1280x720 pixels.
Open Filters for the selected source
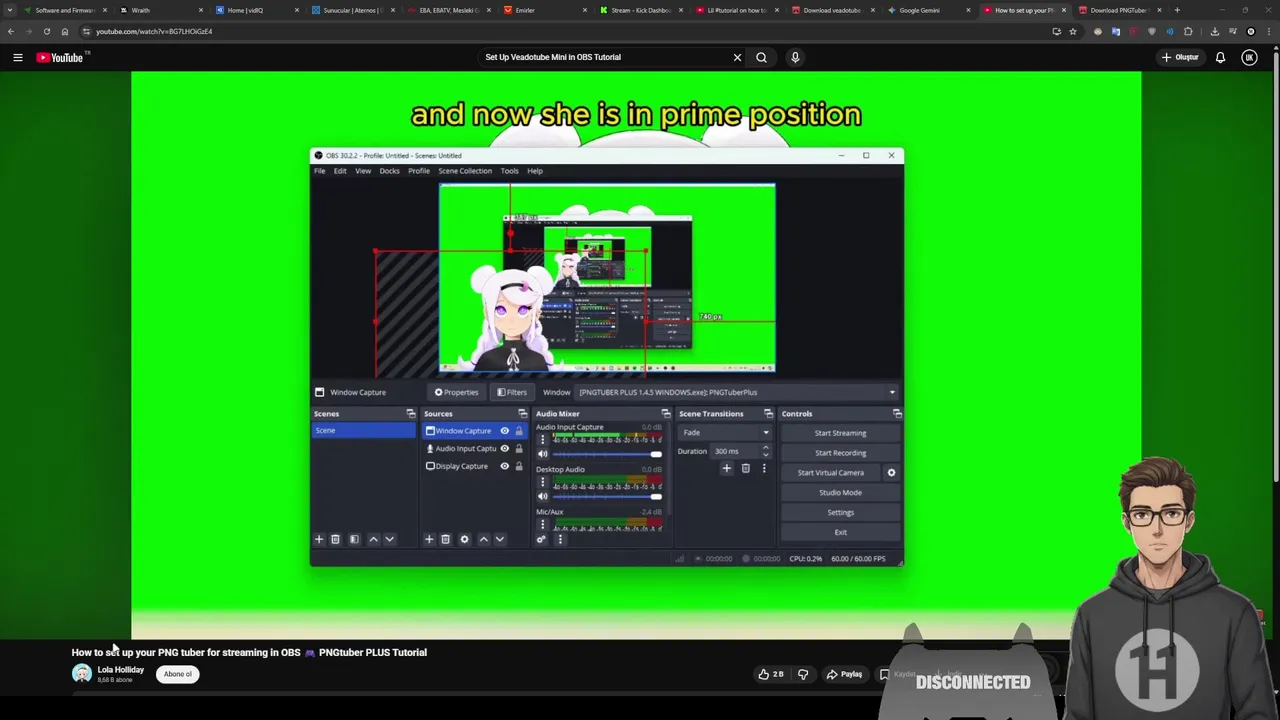tap(512, 392)
